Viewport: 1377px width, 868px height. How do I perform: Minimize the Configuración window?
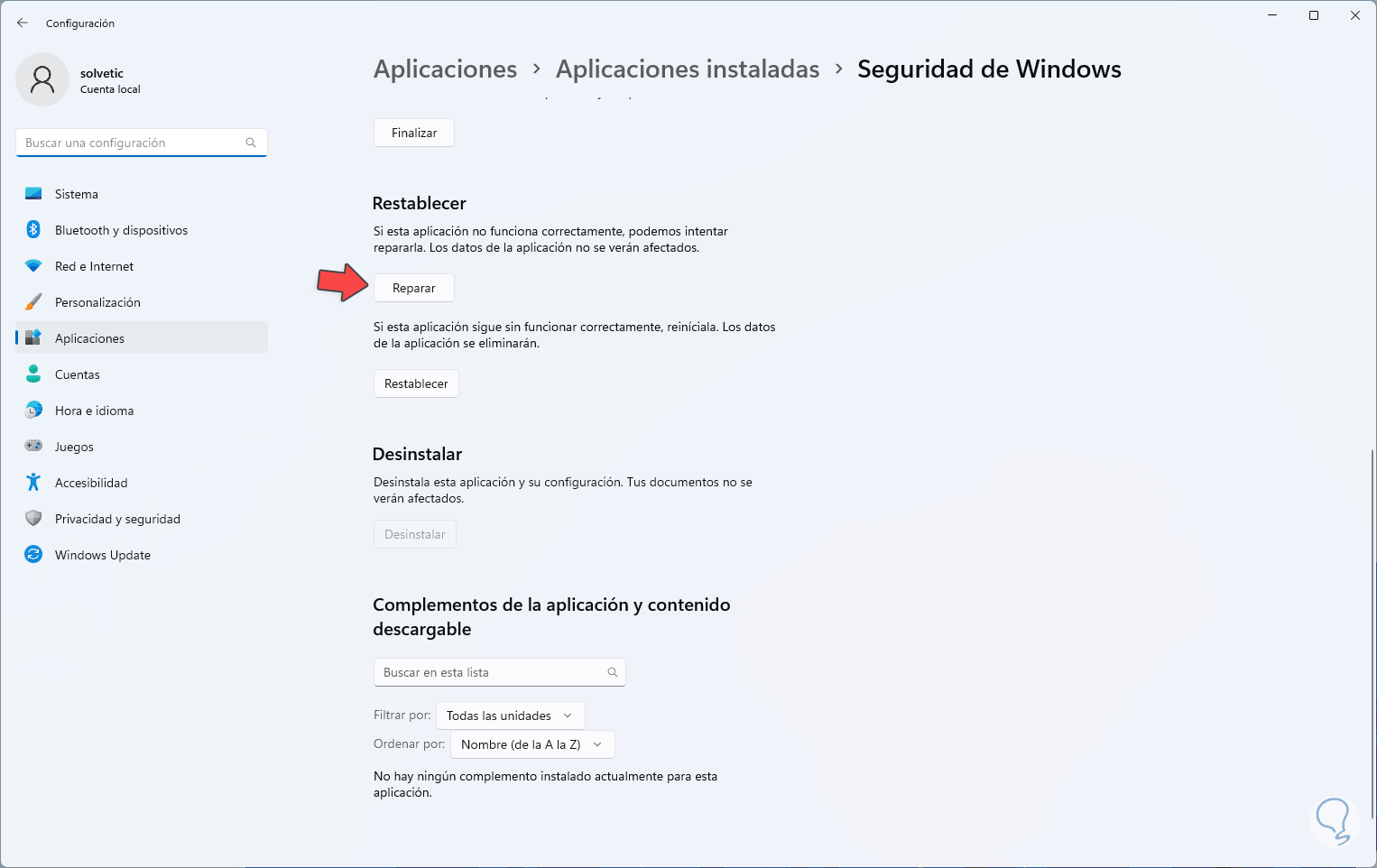point(1272,15)
